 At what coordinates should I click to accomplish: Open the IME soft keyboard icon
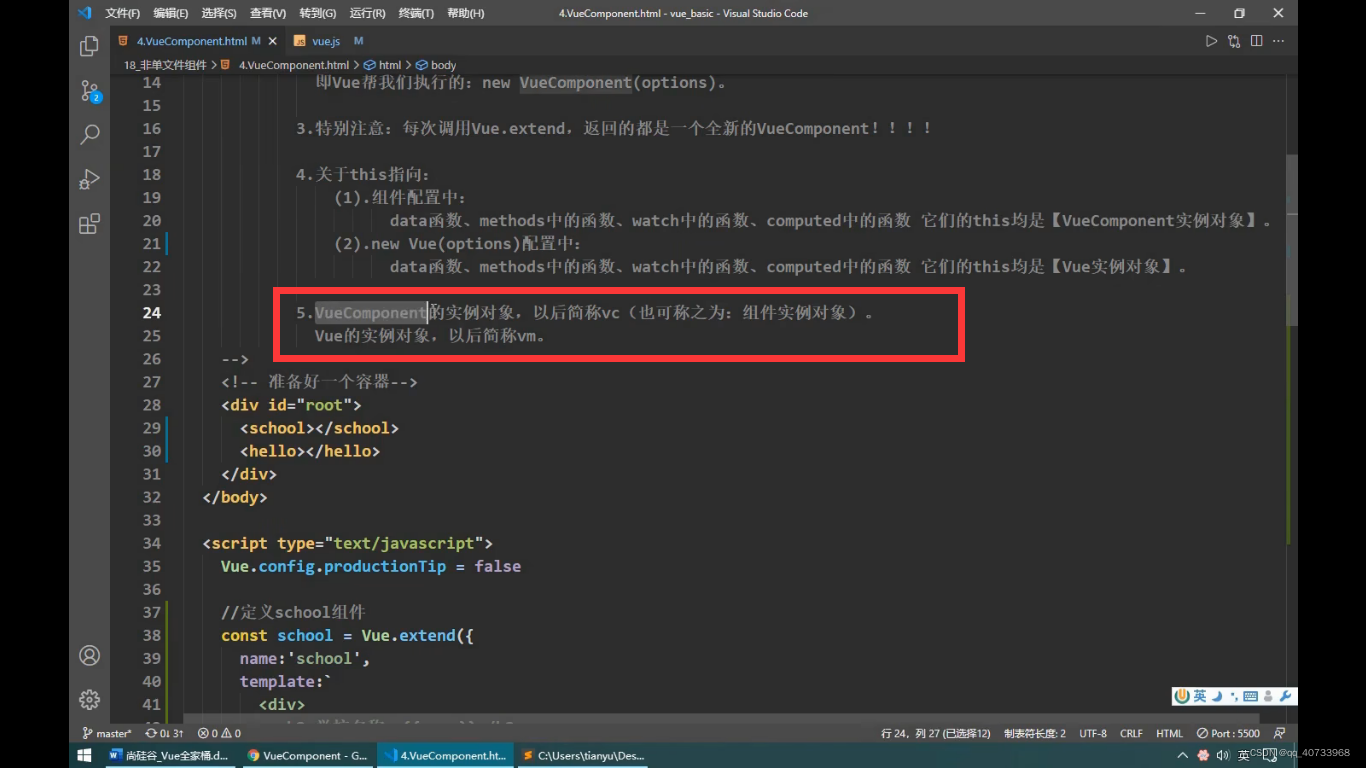1250,696
